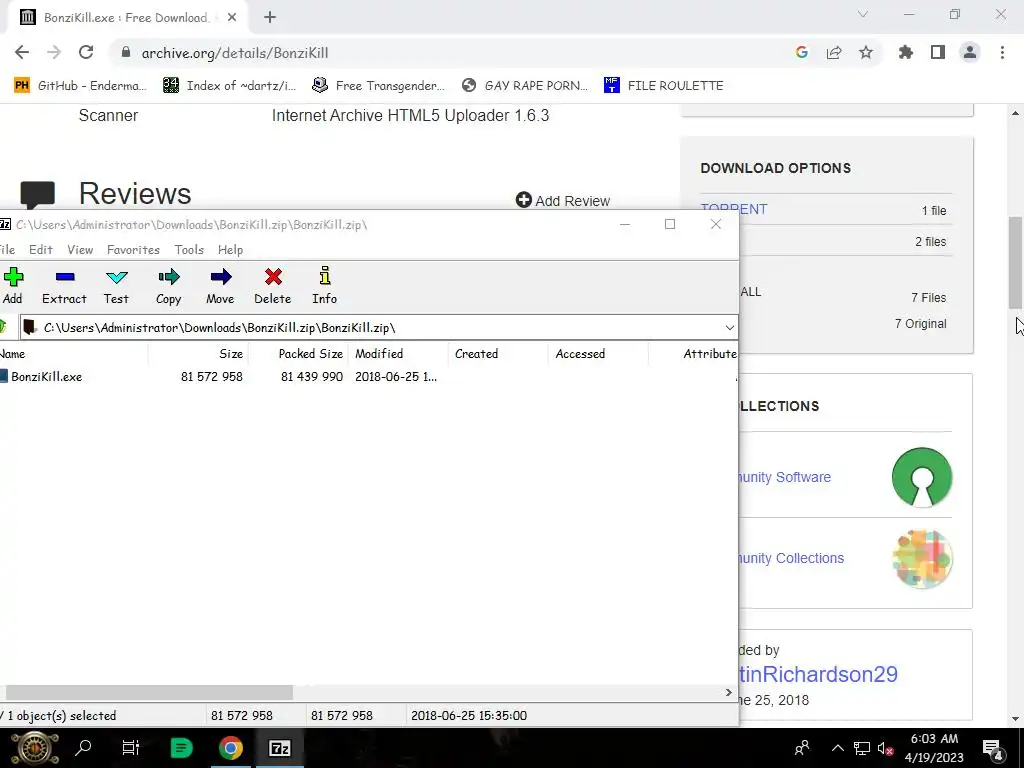1024x768 pixels.
Task: Click the archive.org address bar
Action: (x=451, y=53)
